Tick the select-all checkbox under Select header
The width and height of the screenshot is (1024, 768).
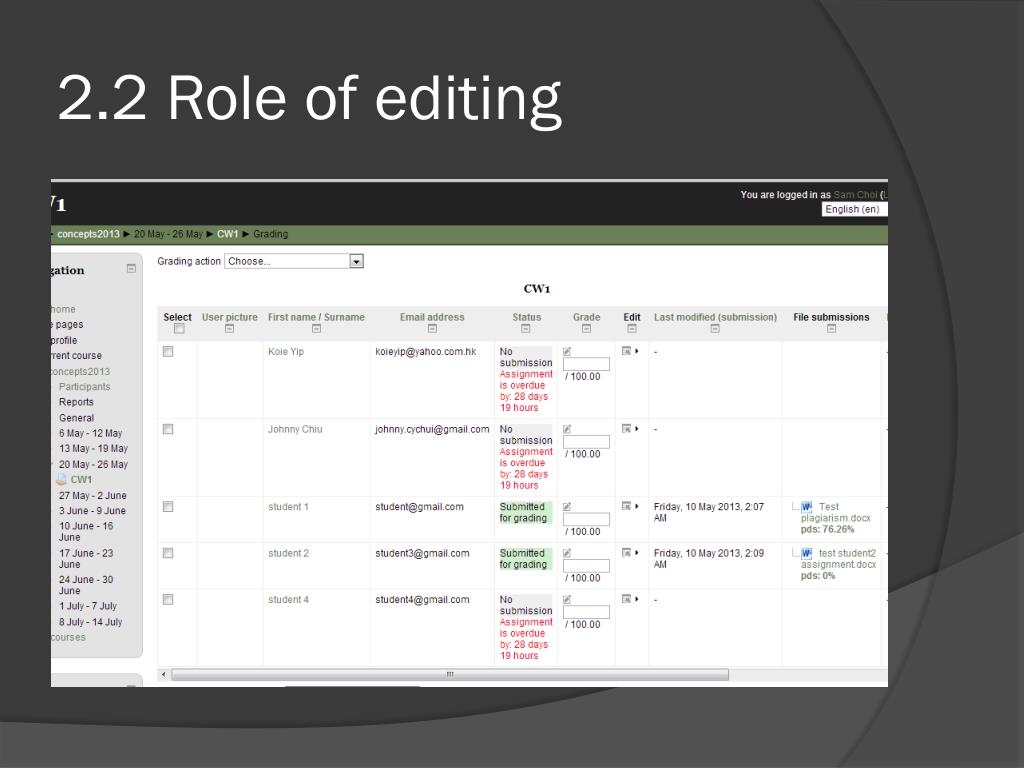[x=179, y=329]
